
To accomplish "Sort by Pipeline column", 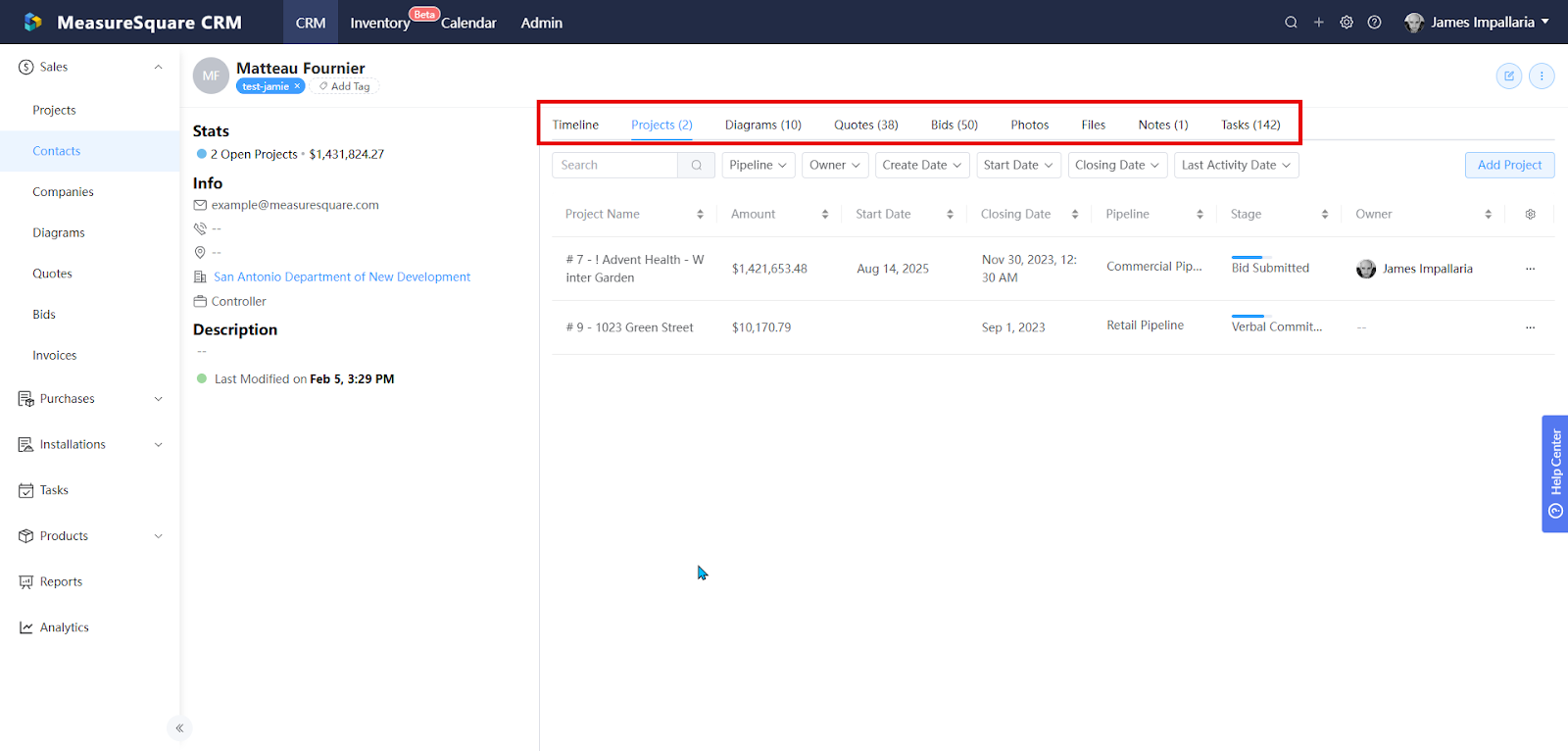I will tap(1200, 214).
